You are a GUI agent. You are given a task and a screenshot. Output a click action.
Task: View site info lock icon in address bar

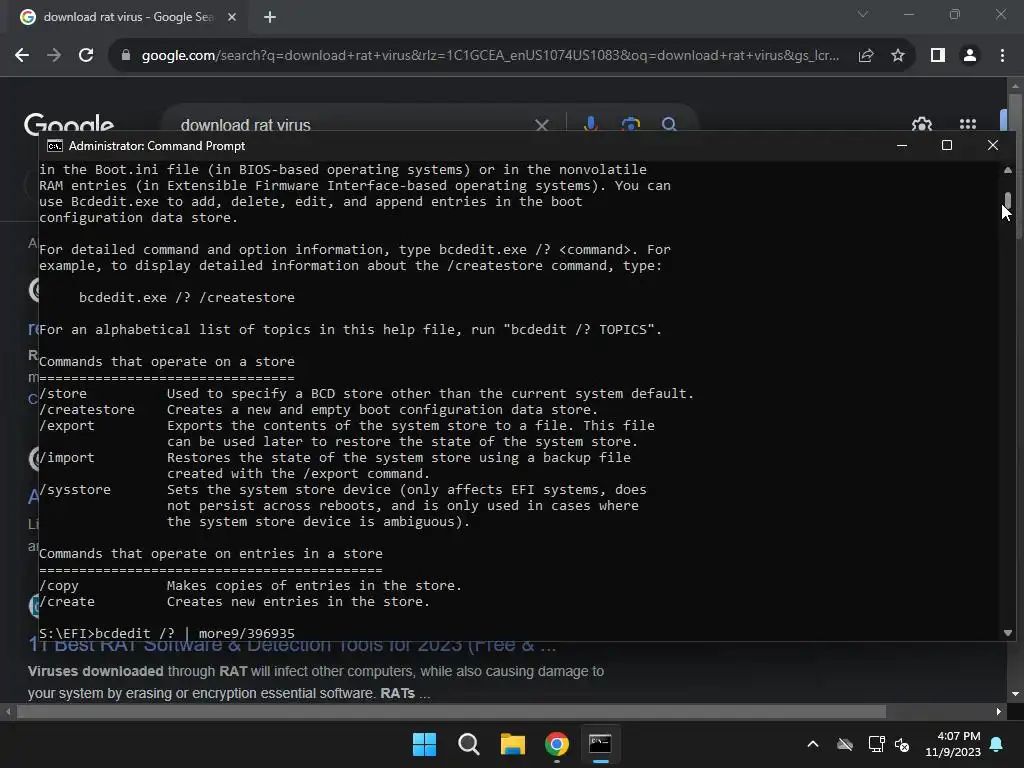[126, 56]
